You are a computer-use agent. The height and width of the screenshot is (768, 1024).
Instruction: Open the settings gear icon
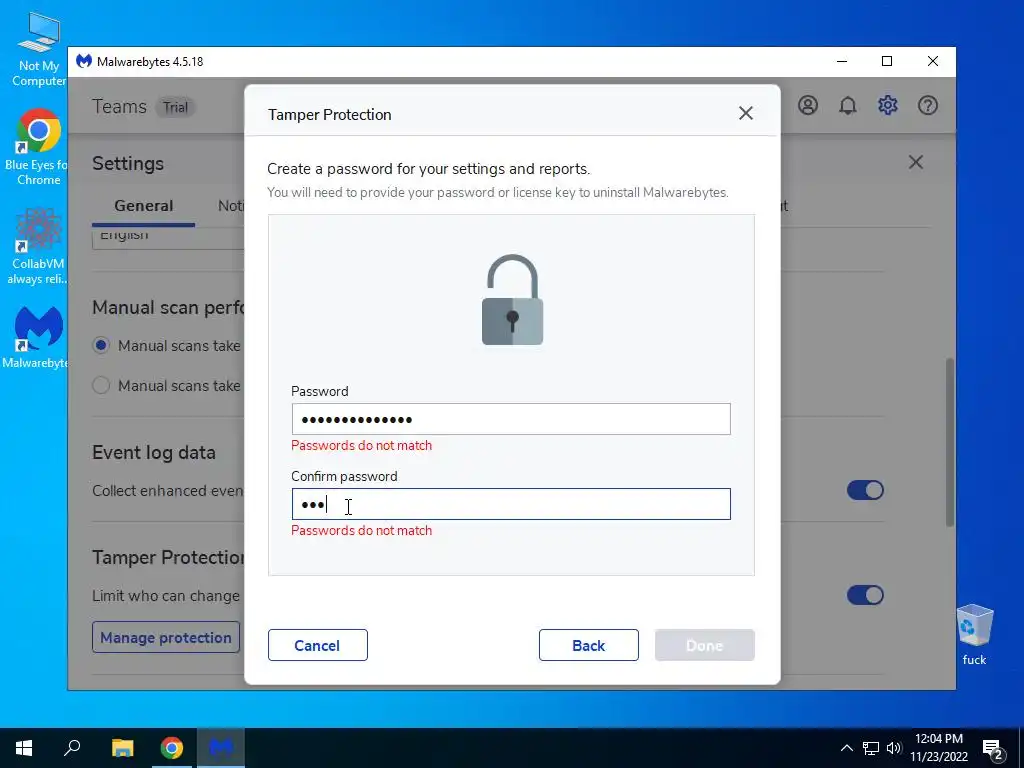[888, 105]
